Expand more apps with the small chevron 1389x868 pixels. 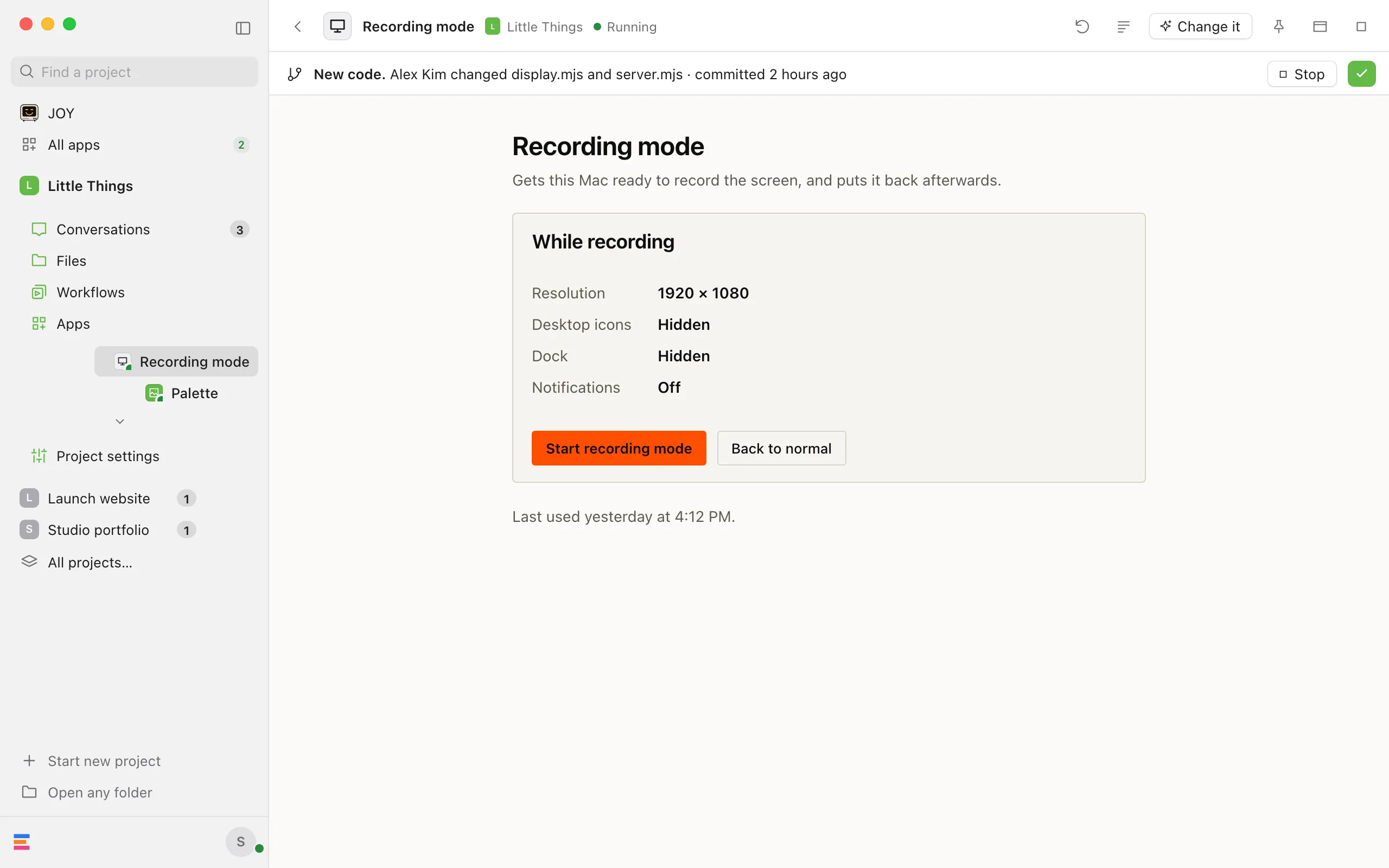pos(120,422)
